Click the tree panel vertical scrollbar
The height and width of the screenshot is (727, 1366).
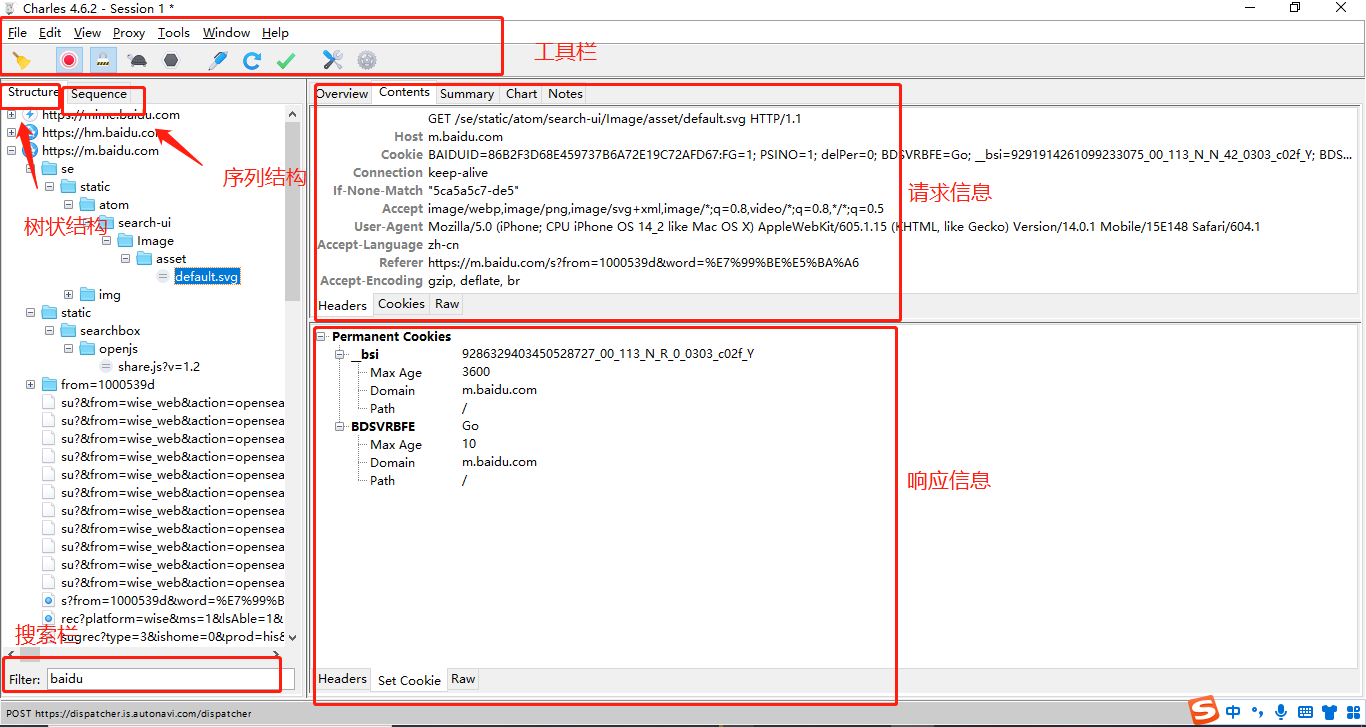tap(292, 210)
